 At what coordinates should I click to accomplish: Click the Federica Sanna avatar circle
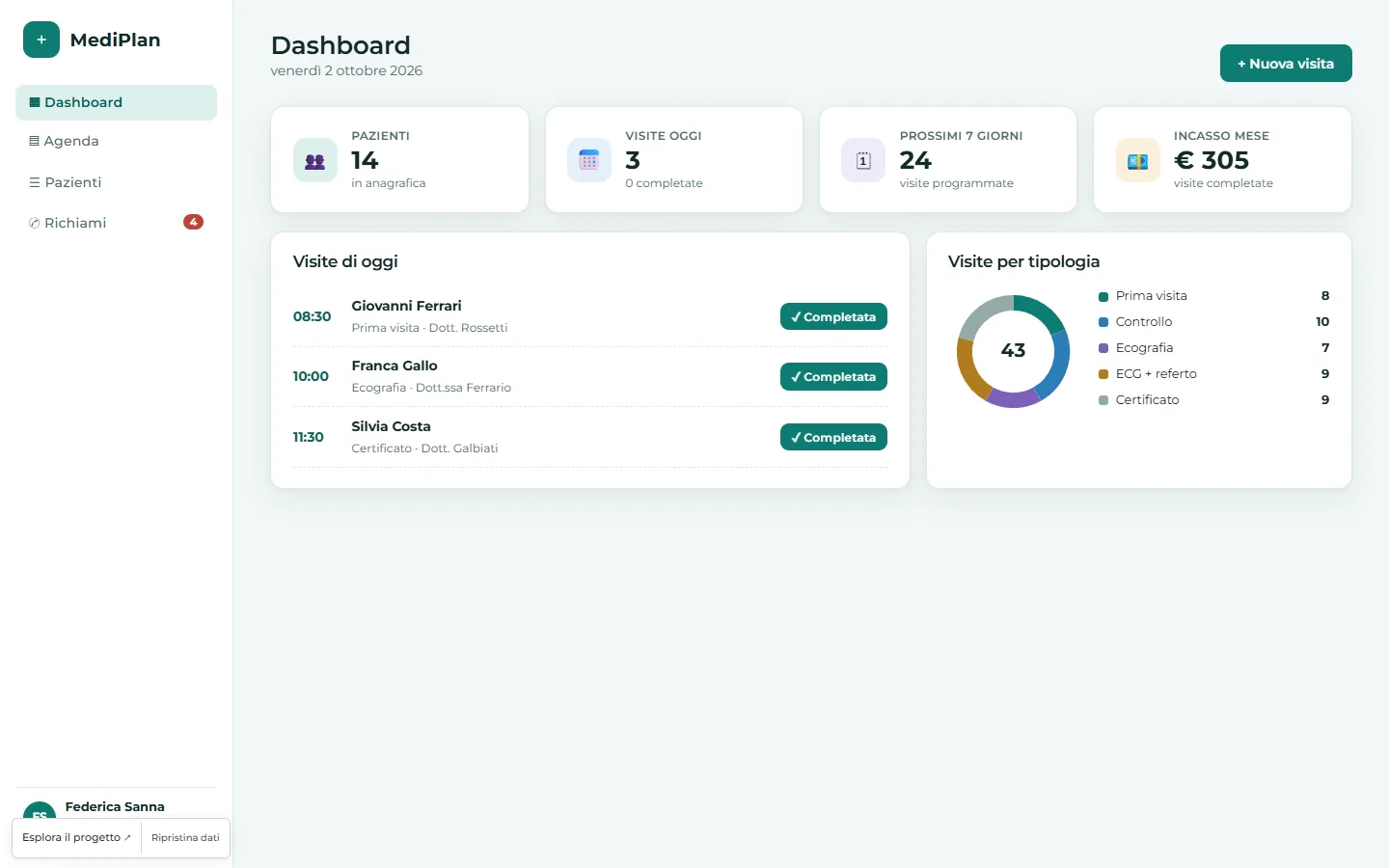point(40,811)
